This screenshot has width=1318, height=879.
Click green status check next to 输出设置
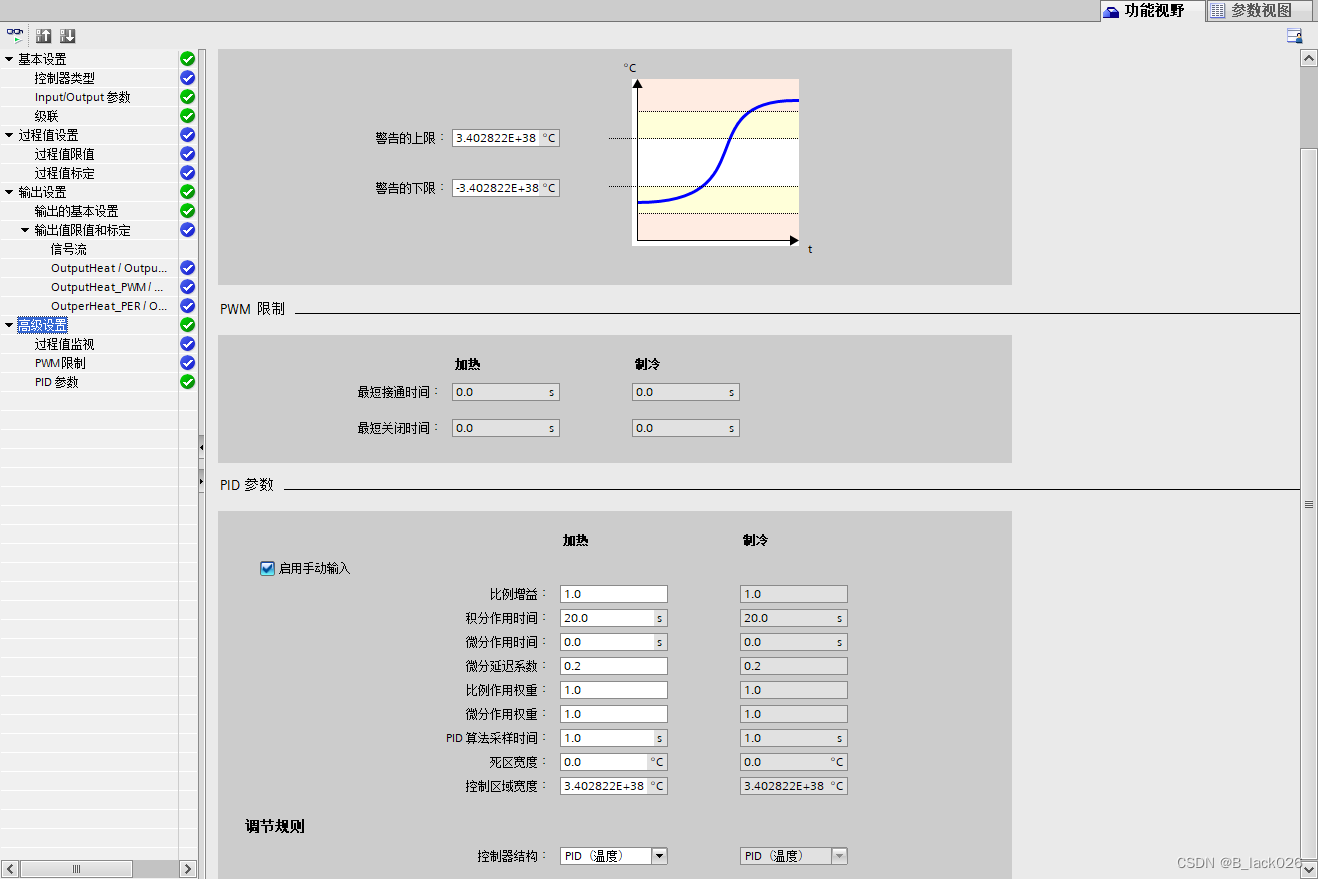click(187, 192)
